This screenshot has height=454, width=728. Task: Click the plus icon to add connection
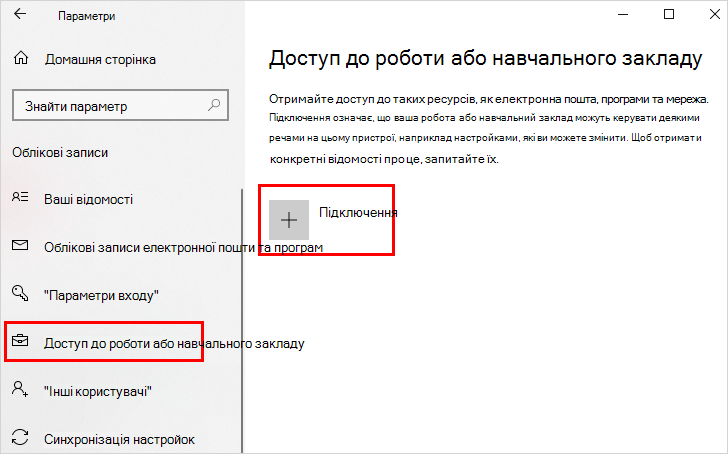pos(289,220)
